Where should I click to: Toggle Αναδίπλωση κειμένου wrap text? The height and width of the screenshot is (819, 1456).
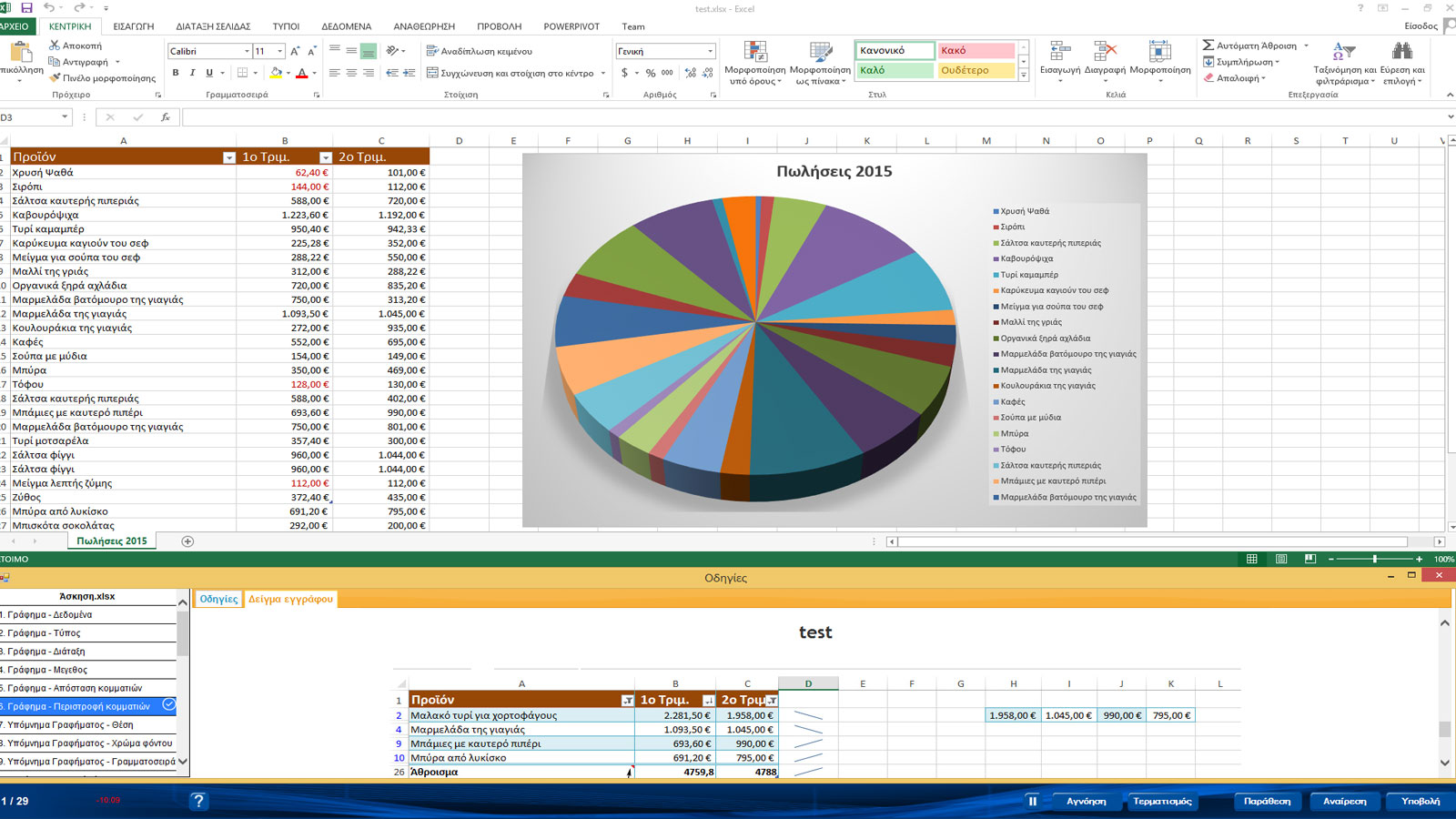(480, 51)
